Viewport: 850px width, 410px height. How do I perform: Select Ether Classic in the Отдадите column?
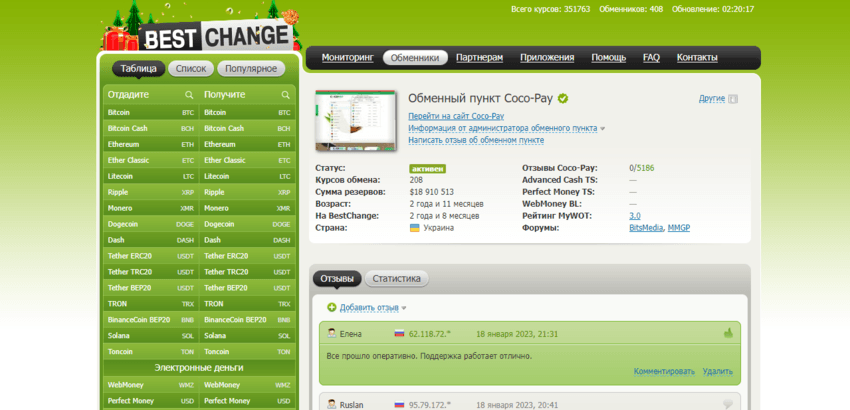tap(151, 160)
